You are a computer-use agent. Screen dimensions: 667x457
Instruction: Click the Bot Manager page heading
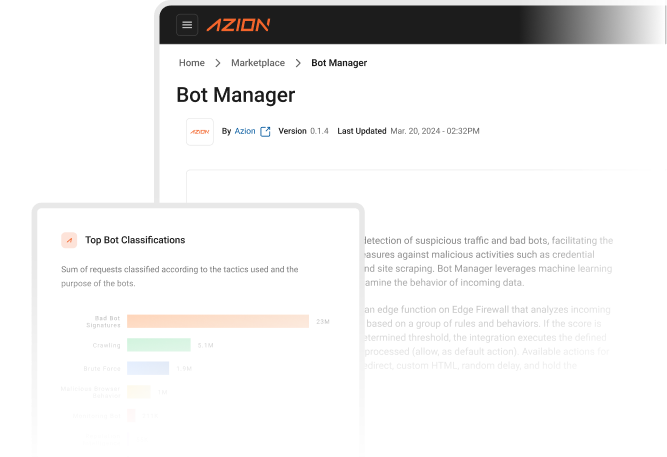pos(235,95)
